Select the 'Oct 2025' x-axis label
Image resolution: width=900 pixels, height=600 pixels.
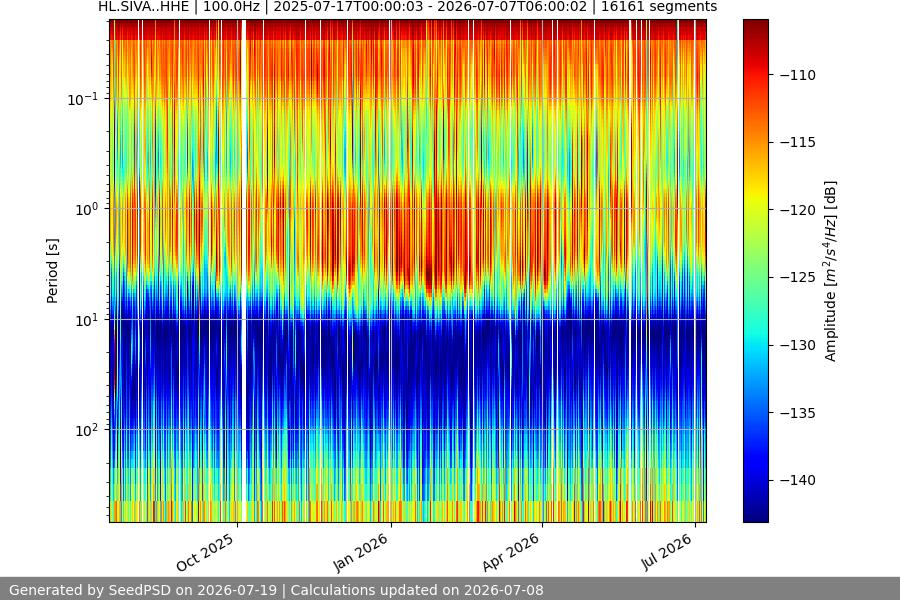205,552
